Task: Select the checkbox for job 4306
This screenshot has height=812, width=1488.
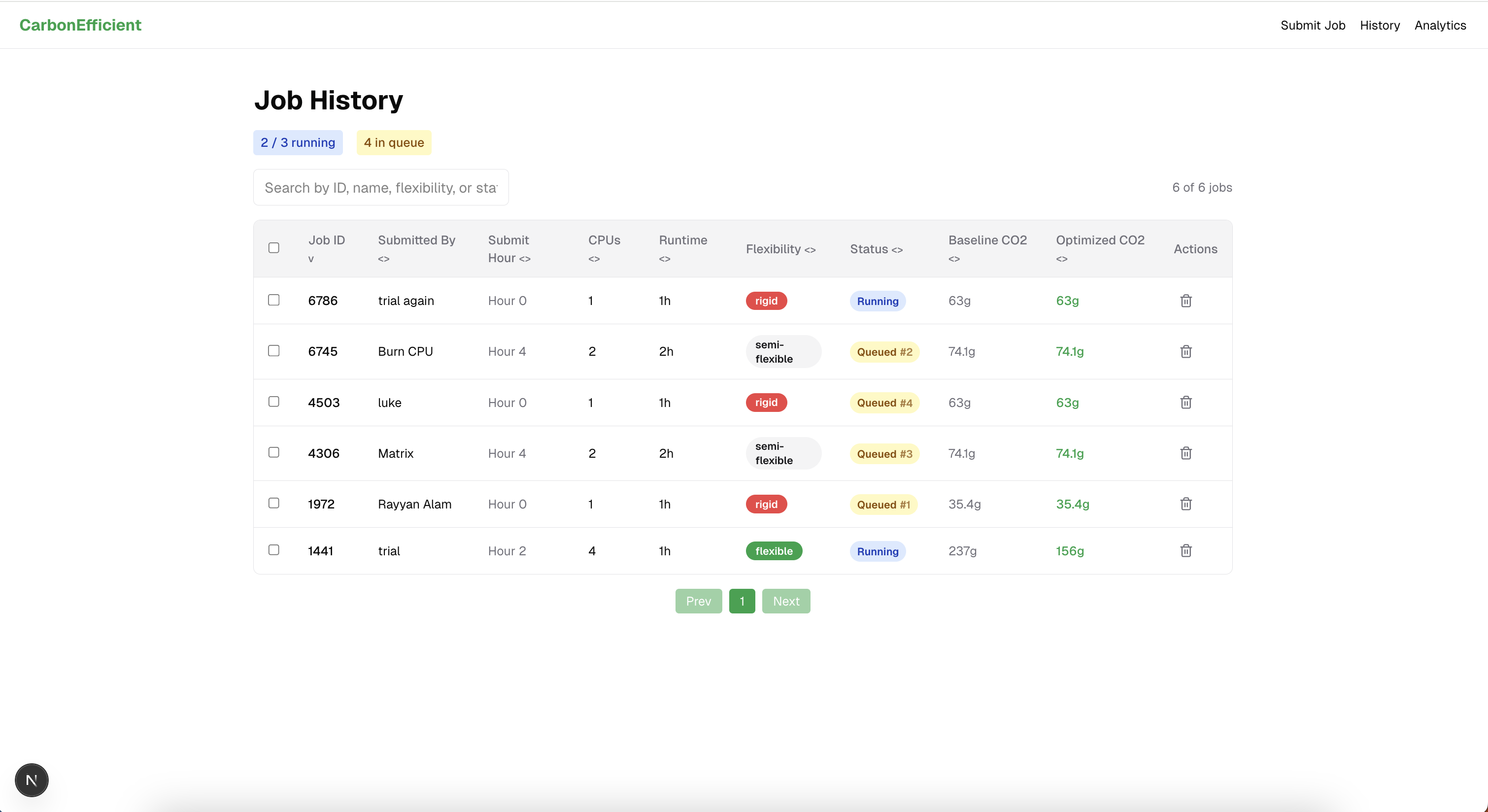Action: [x=274, y=452]
